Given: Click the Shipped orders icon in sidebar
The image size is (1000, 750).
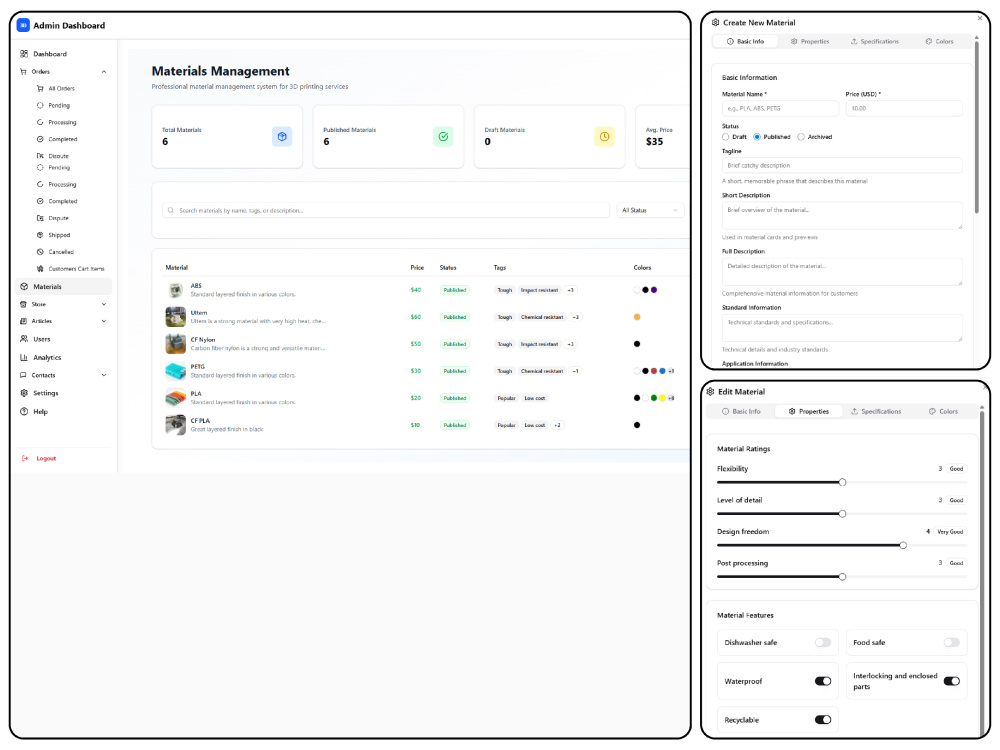Looking at the screenshot, I should pyautogui.click(x=40, y=235).
